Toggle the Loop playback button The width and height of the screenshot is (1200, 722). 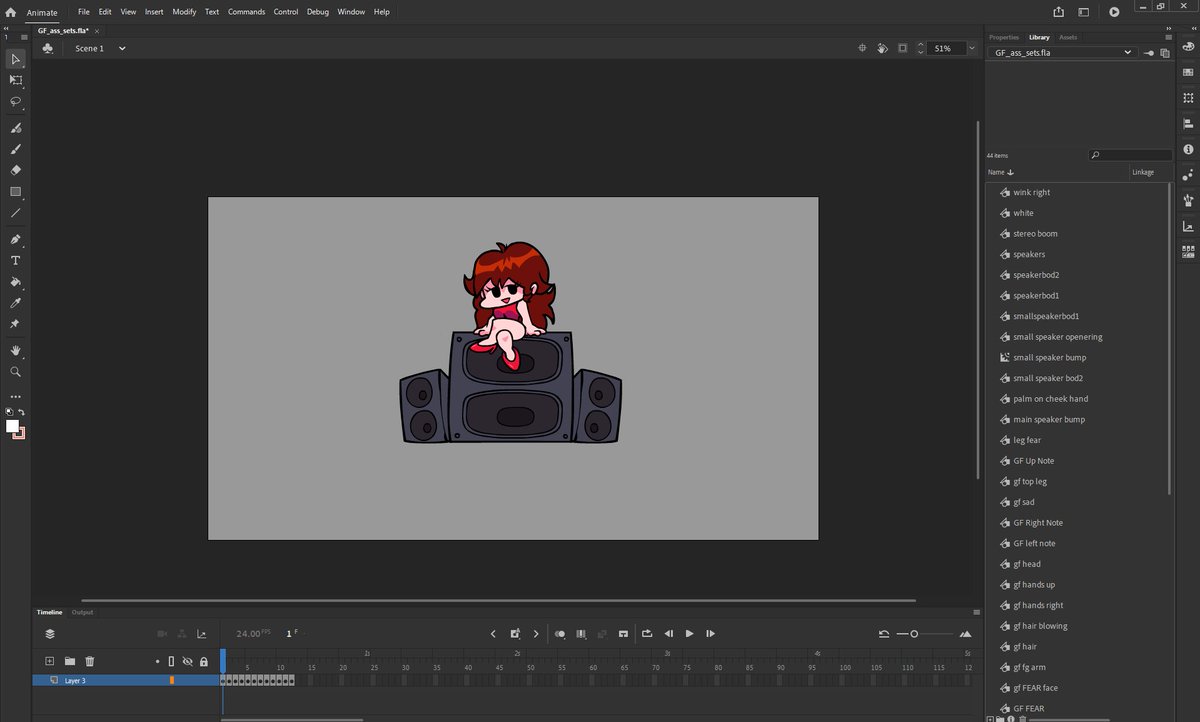tap(647, 633)
